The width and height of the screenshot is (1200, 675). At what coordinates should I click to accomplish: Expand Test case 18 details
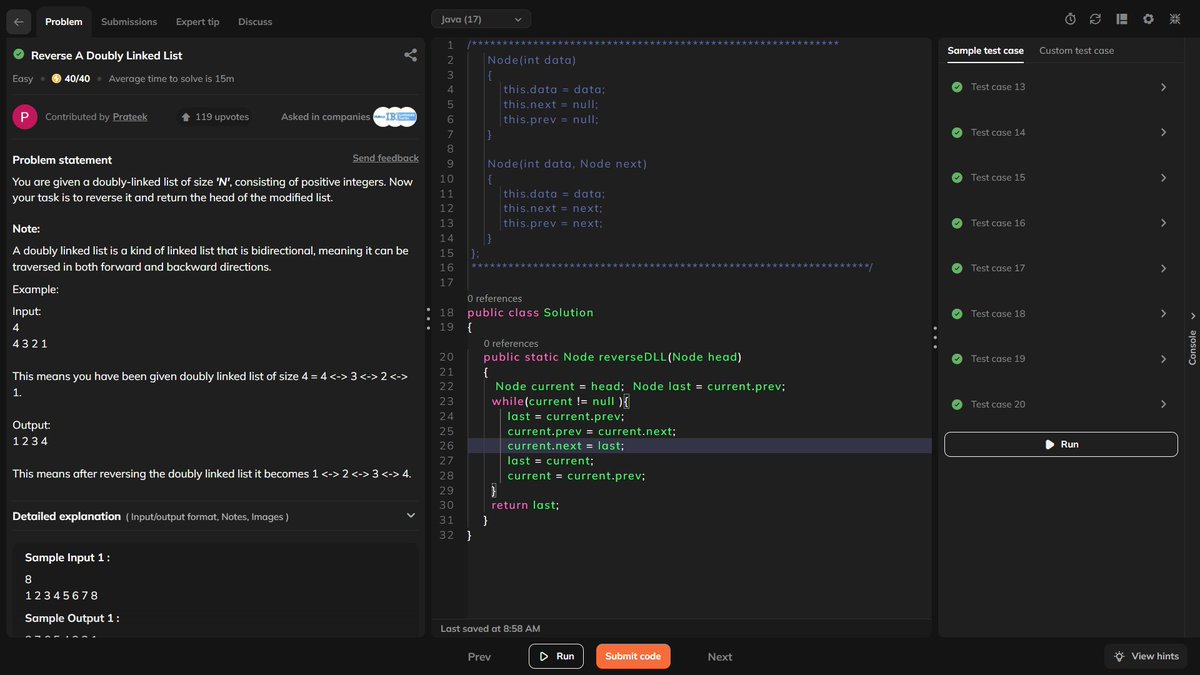click(x=1163, y=314)
